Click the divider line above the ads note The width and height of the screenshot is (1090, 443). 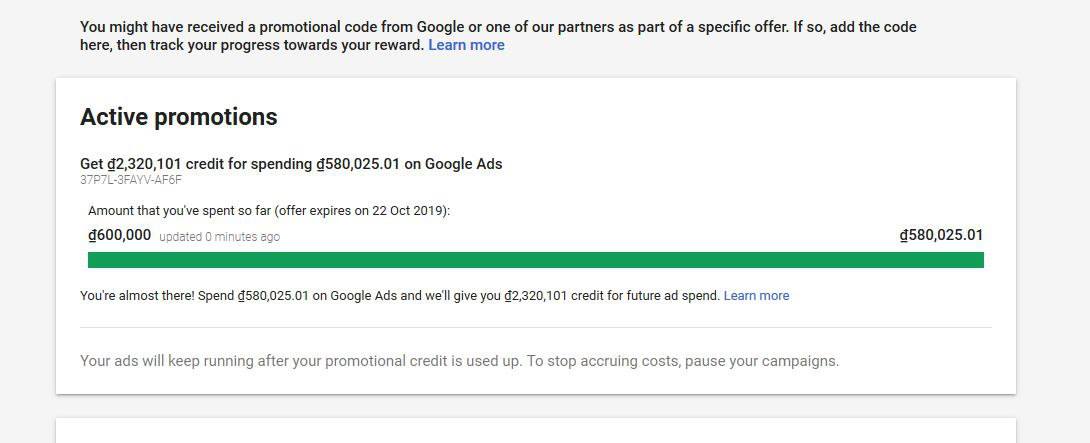[535, 327]
